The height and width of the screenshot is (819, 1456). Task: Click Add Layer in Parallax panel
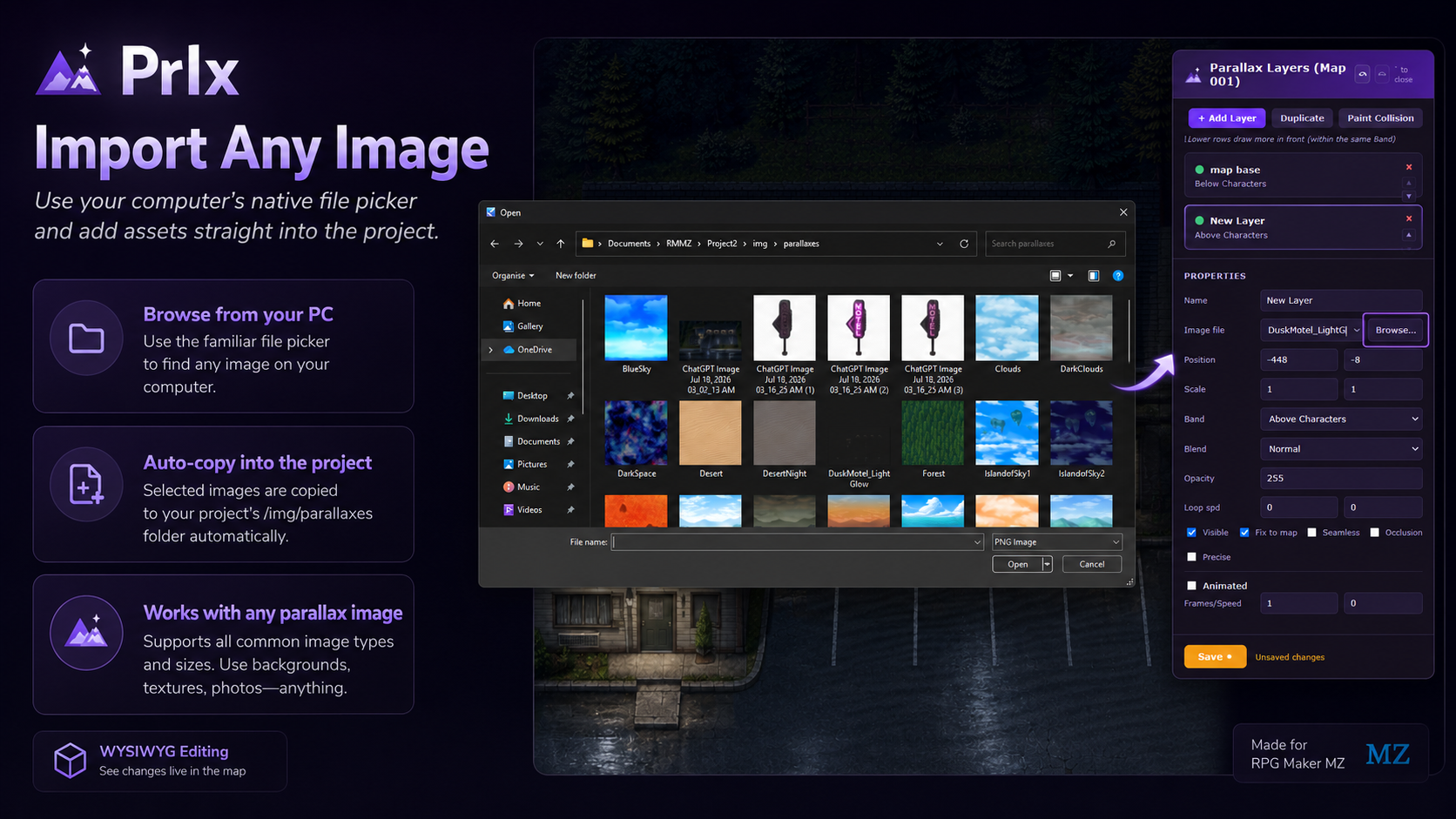[1227, 118]
